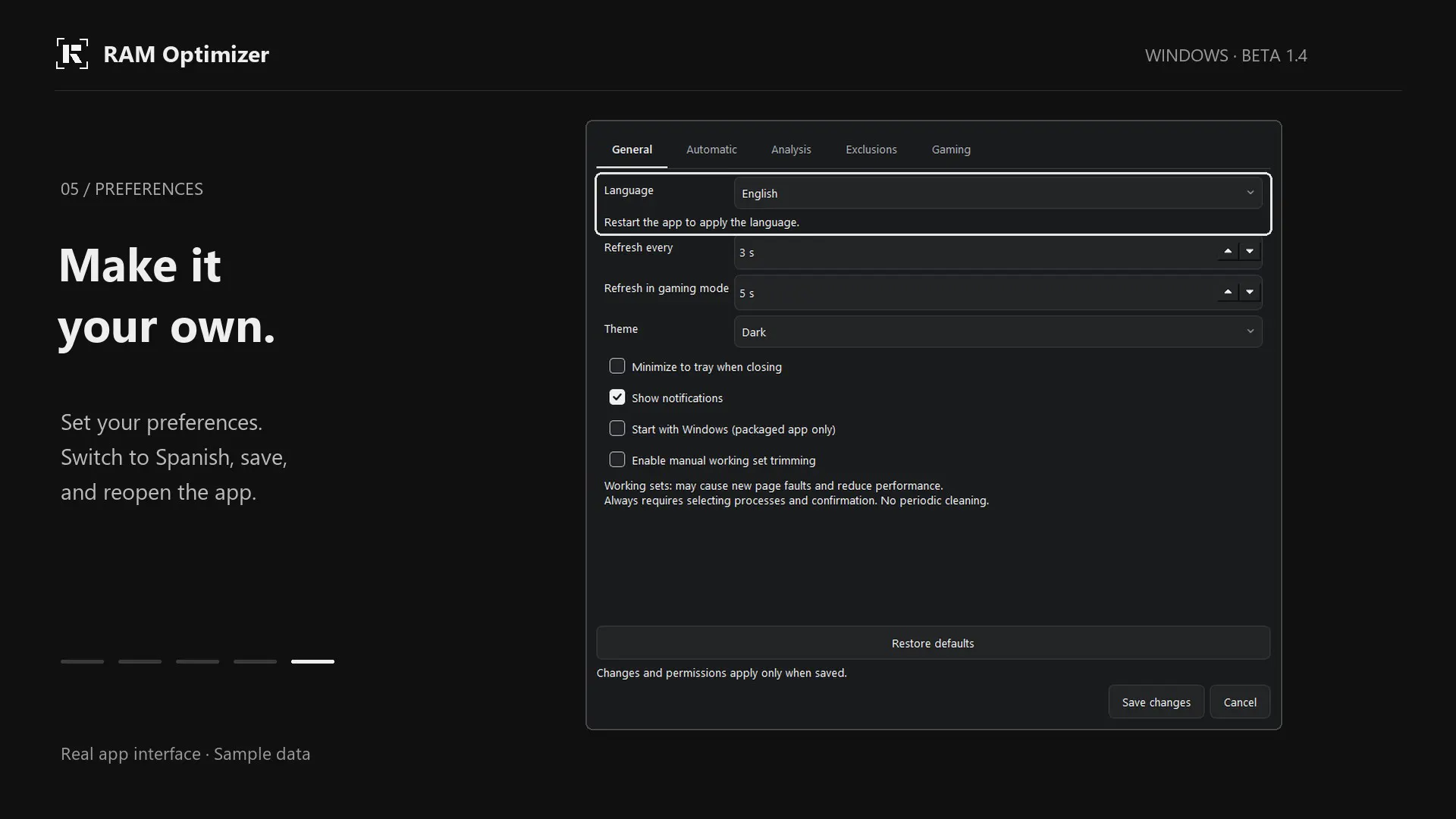Click Save changes button

(1156, 702)
